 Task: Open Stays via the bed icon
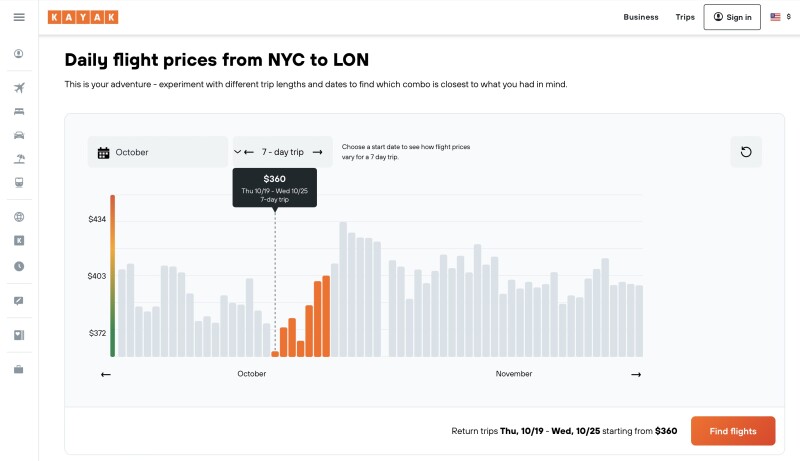(19, 111)
